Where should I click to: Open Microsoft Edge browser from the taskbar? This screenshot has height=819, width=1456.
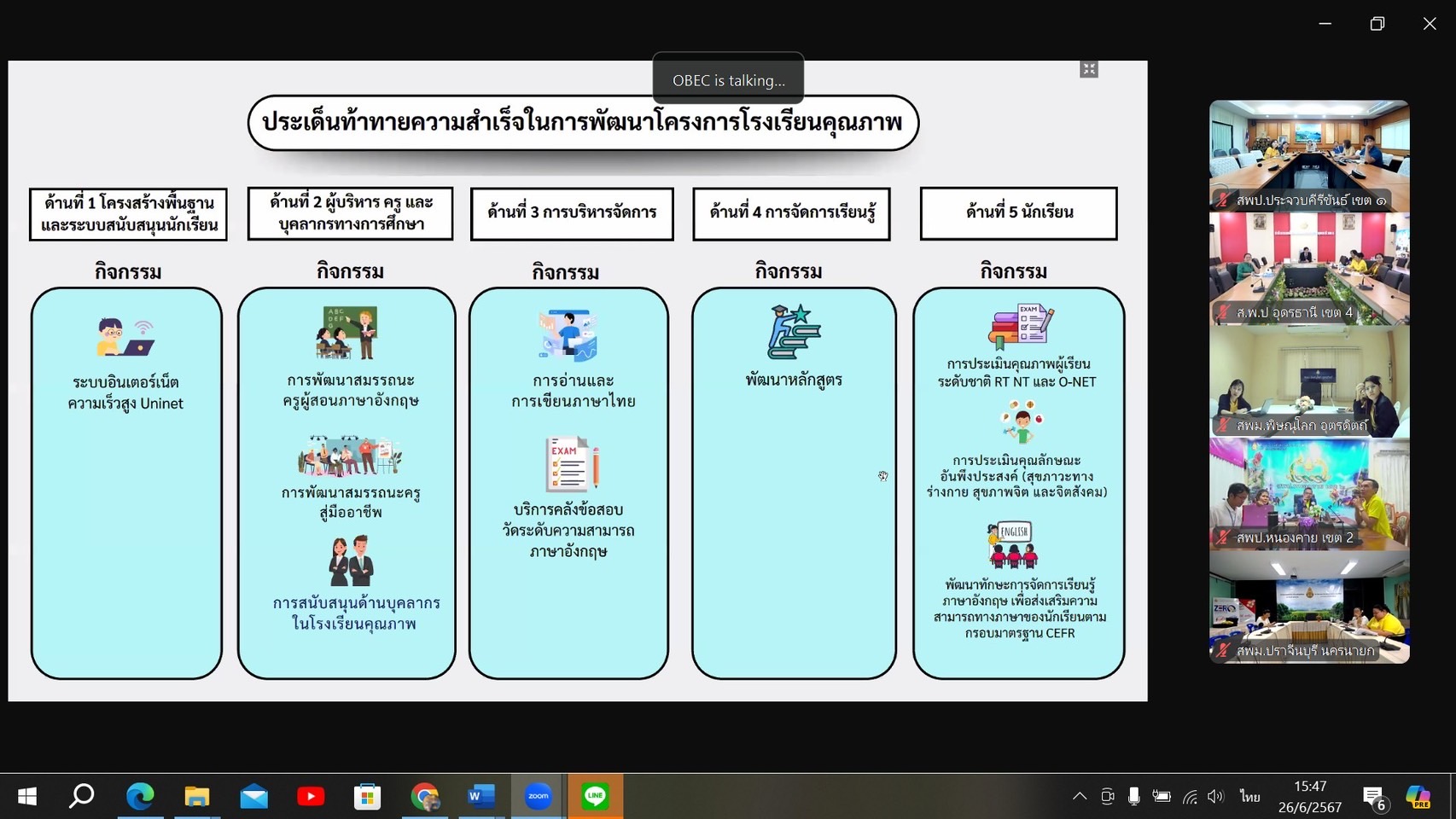click(140, 796)
